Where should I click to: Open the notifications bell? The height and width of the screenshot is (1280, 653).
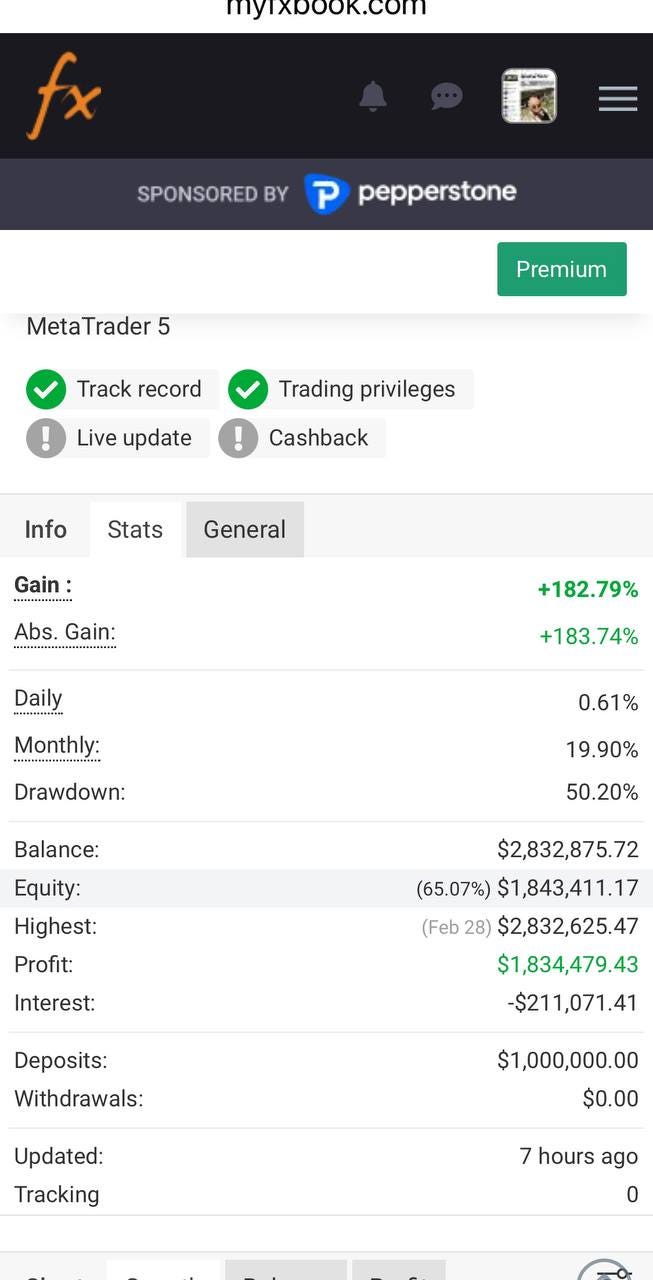click(x=373, y=96)
